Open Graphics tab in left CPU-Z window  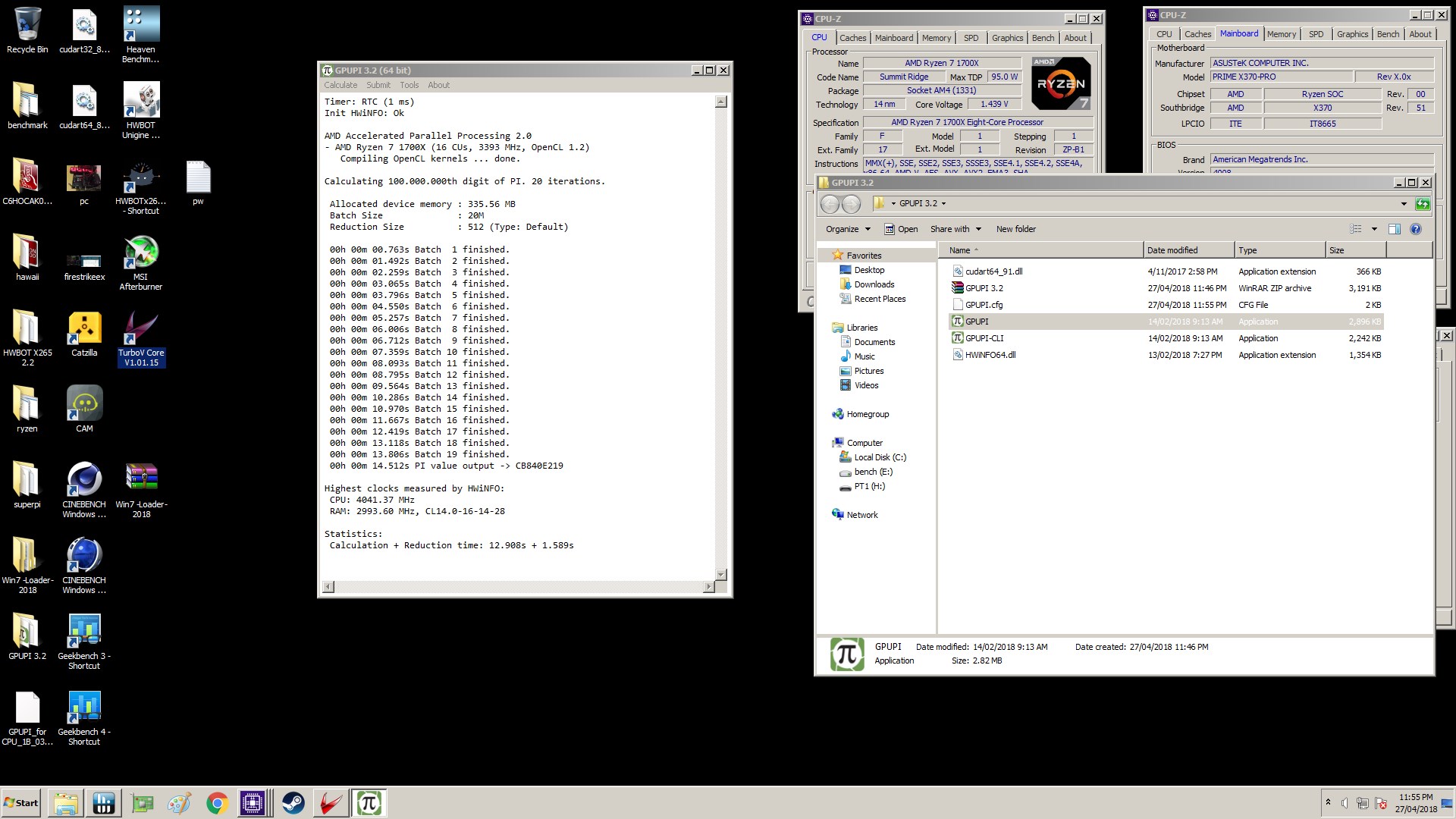[1007, 38]
